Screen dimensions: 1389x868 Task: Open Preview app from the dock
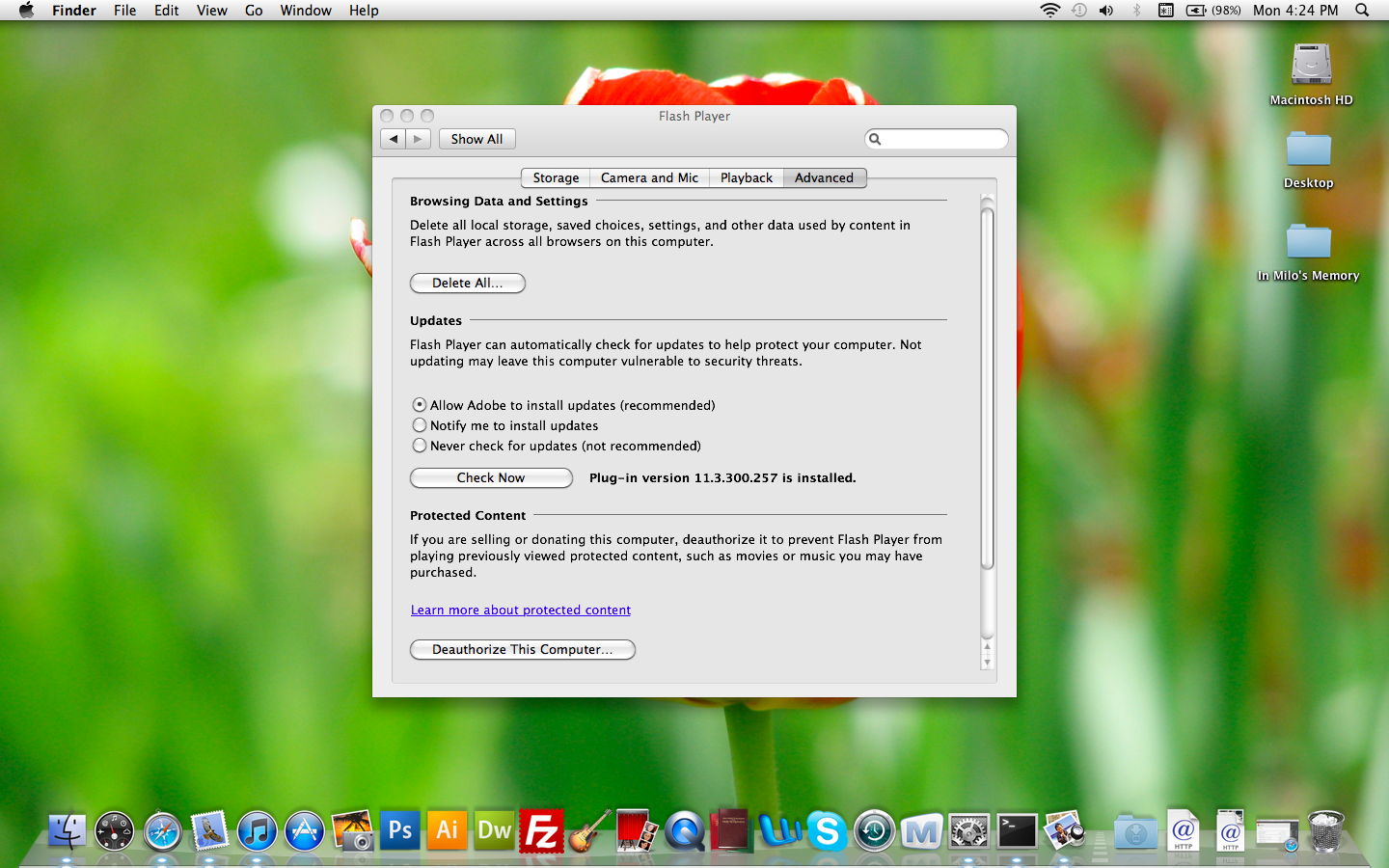click(x=1065, y=830)
